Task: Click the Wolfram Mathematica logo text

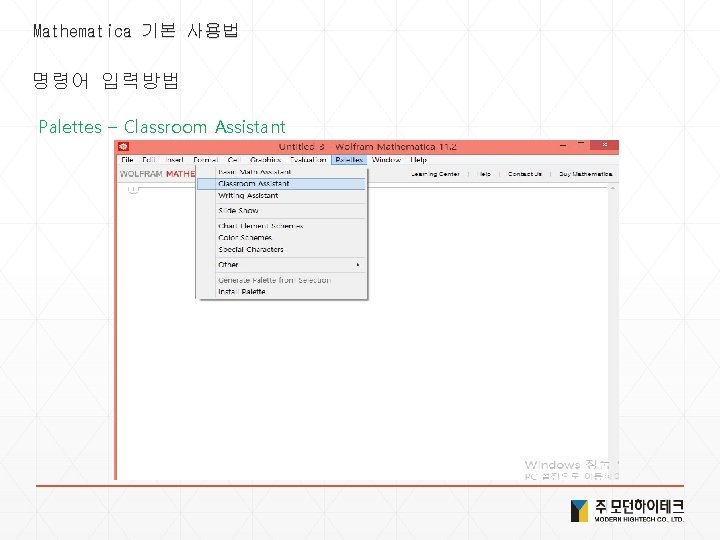Action: click(x=157, y=174)
